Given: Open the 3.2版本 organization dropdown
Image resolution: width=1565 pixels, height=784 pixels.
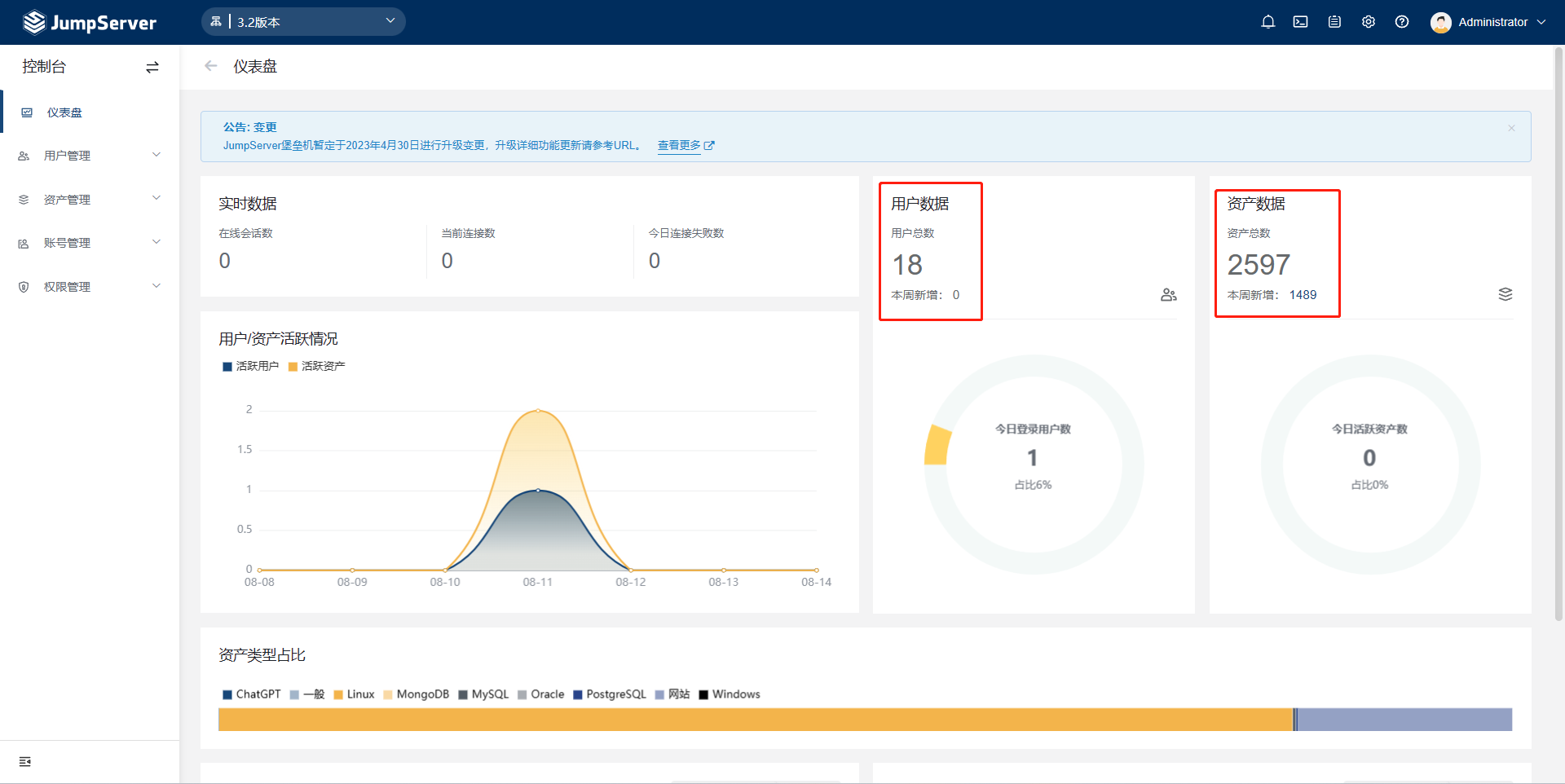Looking at the screenshot, I should 303,21.
